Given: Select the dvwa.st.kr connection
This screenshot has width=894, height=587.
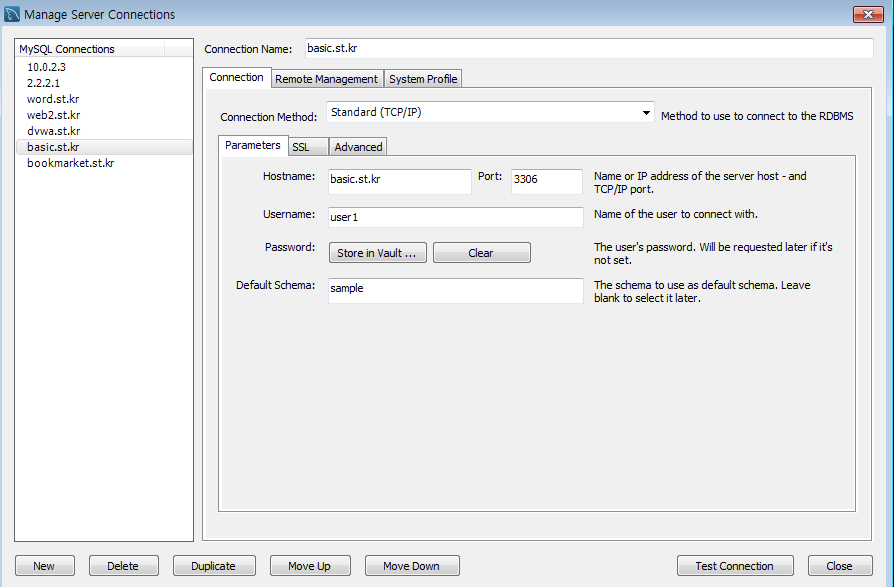Looking at the screenshot, I should [104, 131].
